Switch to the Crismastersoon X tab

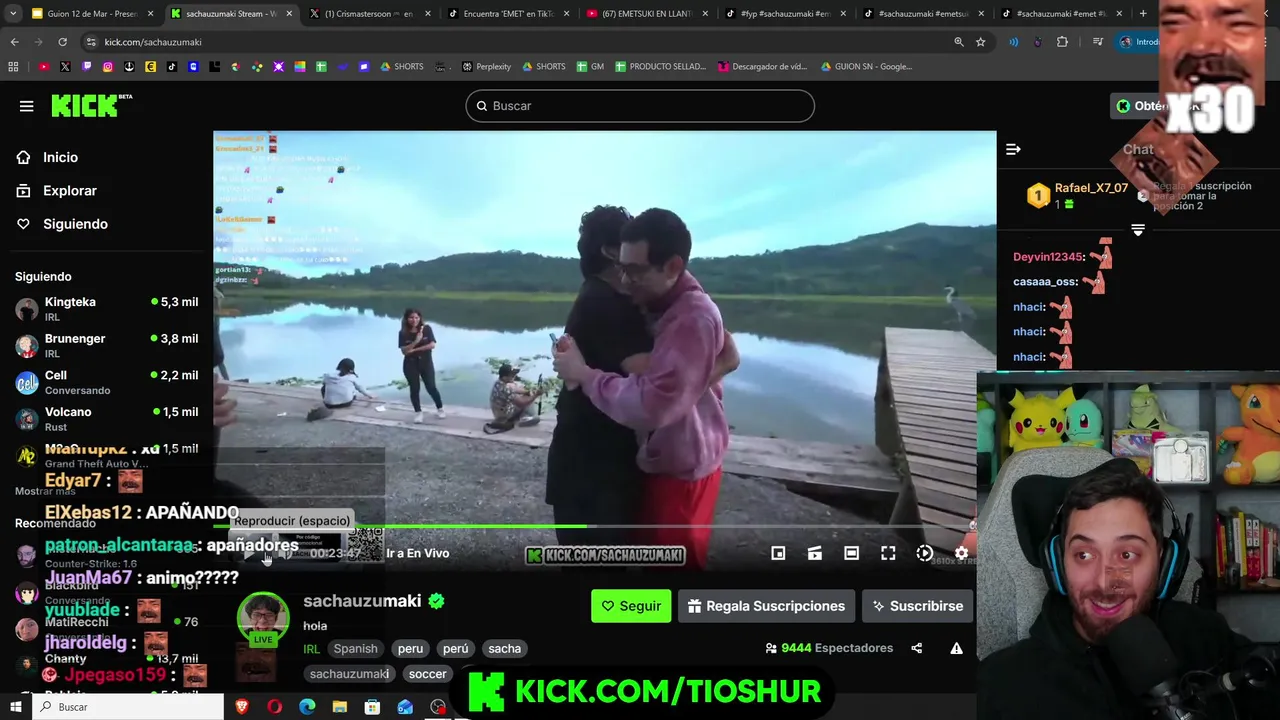point(369,14)
